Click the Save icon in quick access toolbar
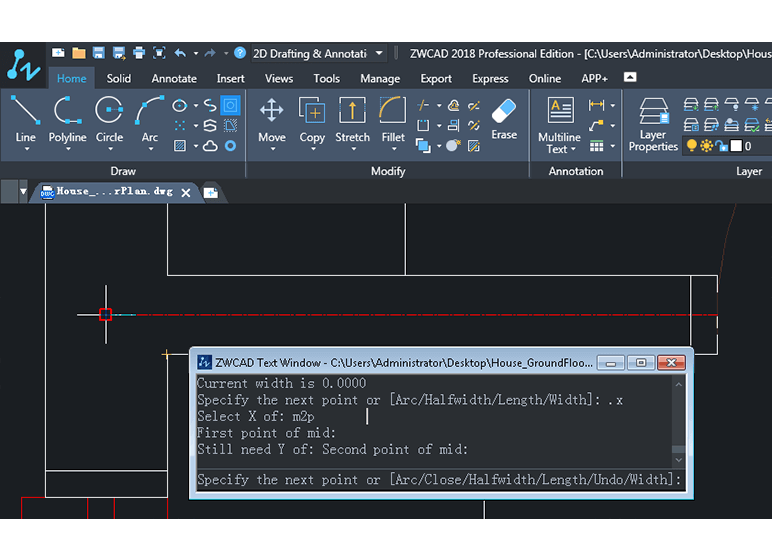This screenshot has width=772, height=560. tap(98, 53)
